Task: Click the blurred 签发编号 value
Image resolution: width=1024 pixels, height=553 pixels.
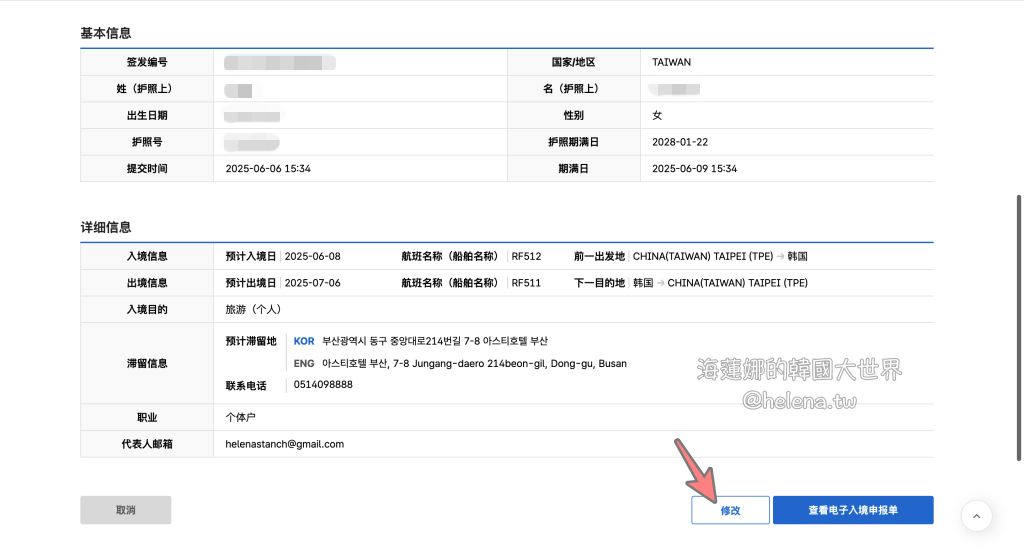Action: point(278,63)
